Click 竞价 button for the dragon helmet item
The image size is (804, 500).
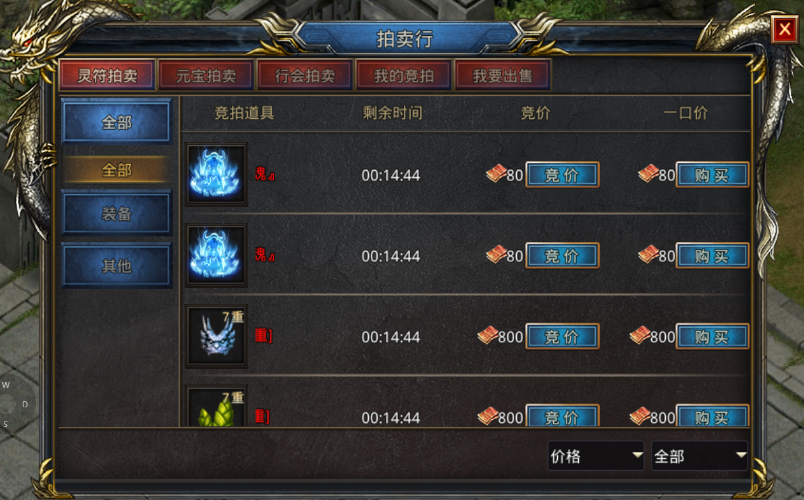click(562, 336)
